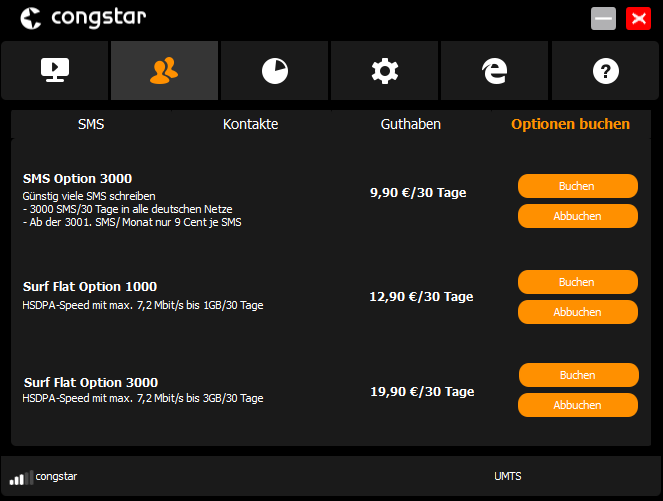This screenshot has width=663, height=501.
Task: Minimize the congstar window
Action: click(603, 18)
